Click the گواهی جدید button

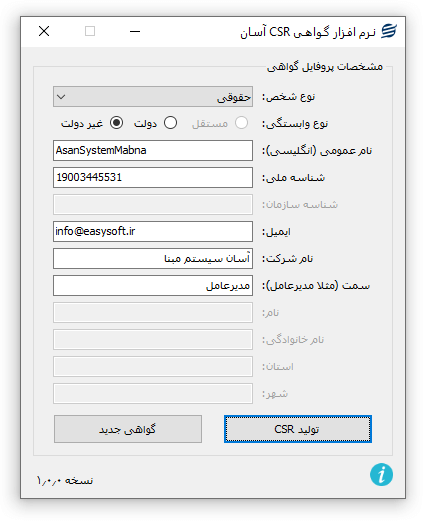click(128, 429)
